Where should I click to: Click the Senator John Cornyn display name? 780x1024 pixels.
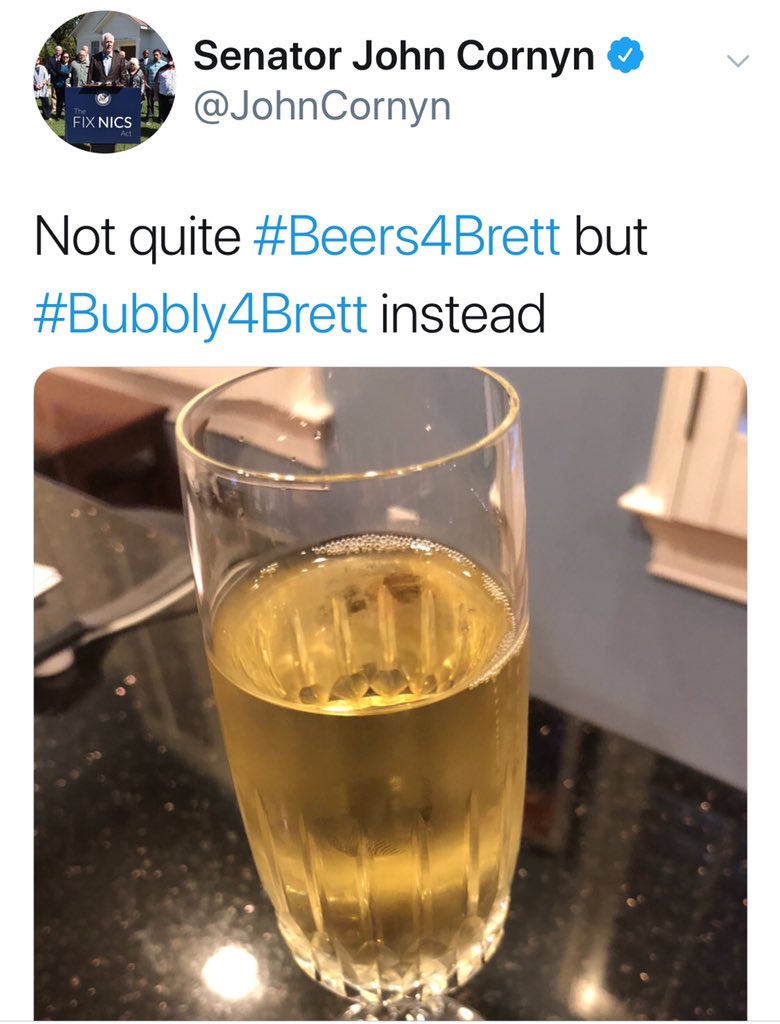click(x=394, y=56)
